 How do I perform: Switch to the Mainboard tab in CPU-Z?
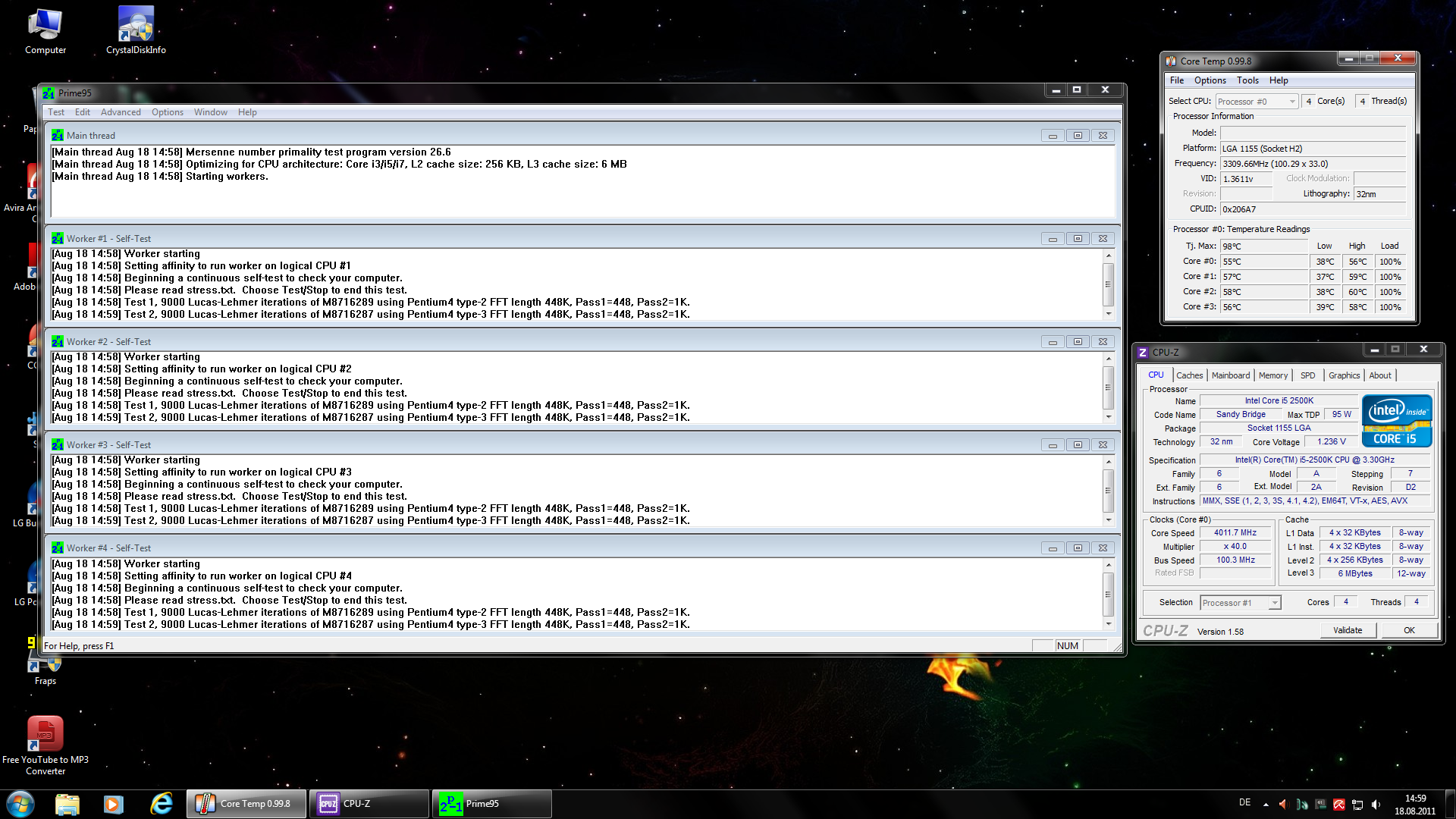pos(1230,375)
